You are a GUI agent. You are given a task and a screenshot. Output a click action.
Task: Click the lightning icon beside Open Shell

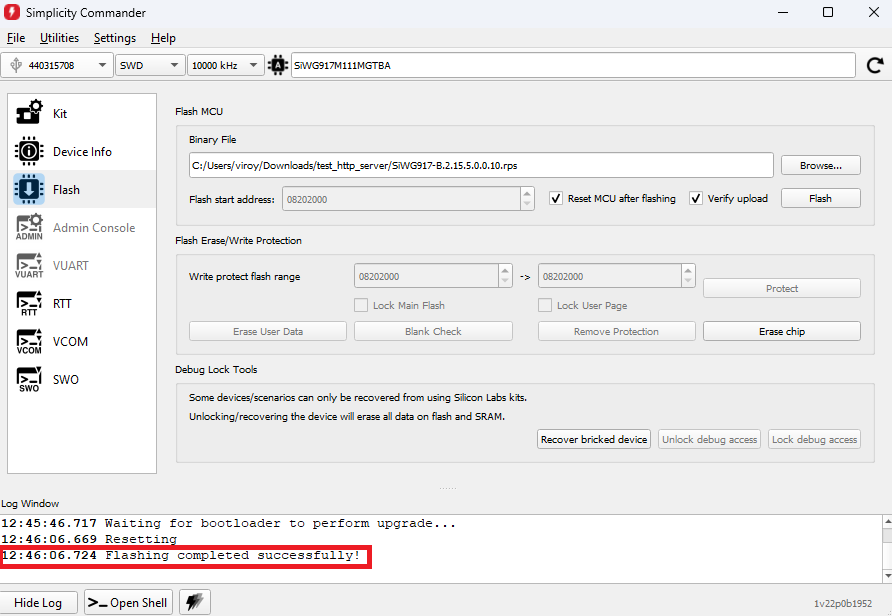pos(194,602)
